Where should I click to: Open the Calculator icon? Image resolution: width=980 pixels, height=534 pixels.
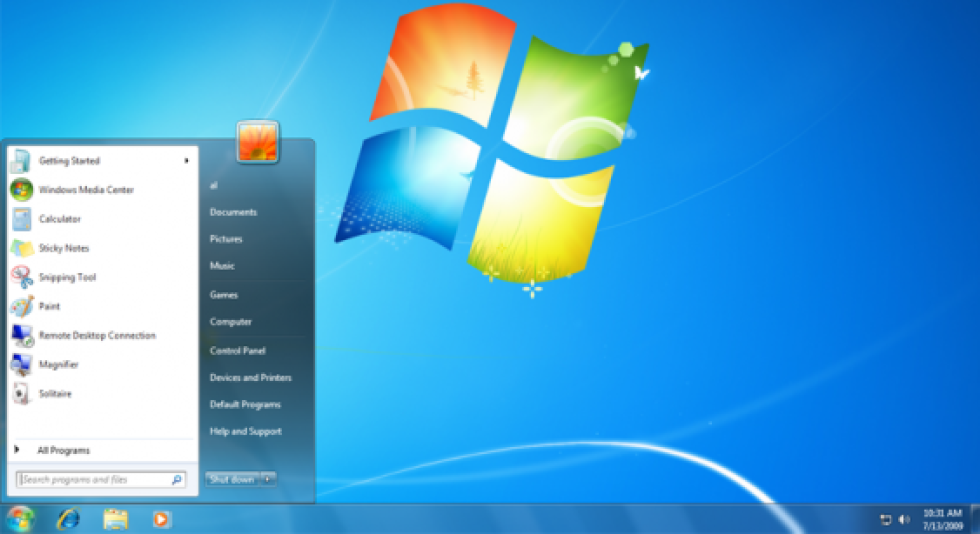point(21,219)
